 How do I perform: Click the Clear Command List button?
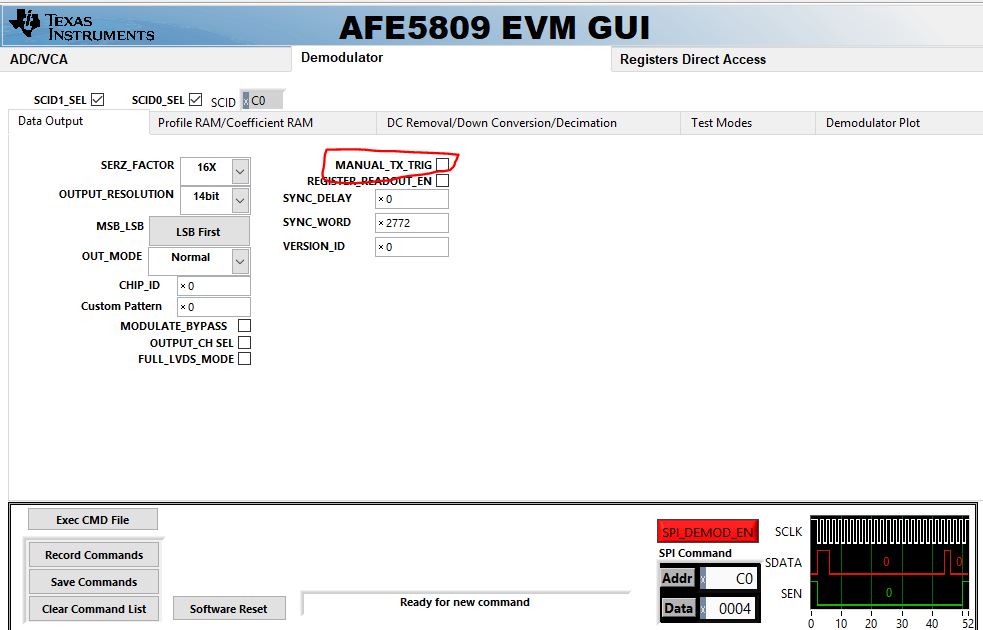[94, 609]
